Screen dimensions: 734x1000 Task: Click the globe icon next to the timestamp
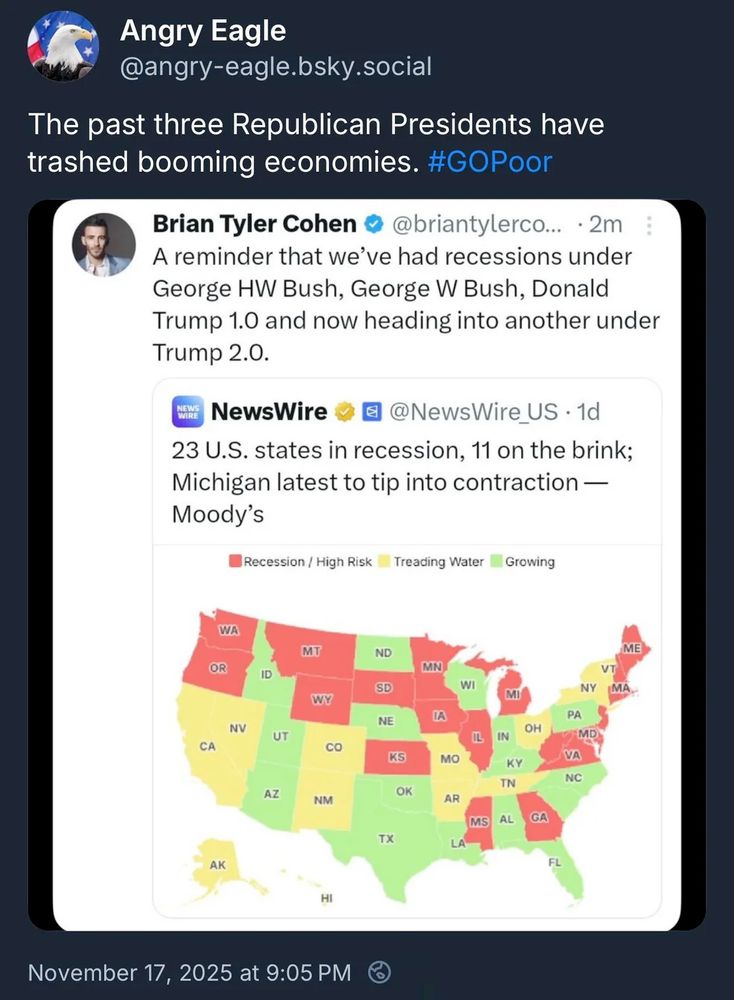[380, 971]
